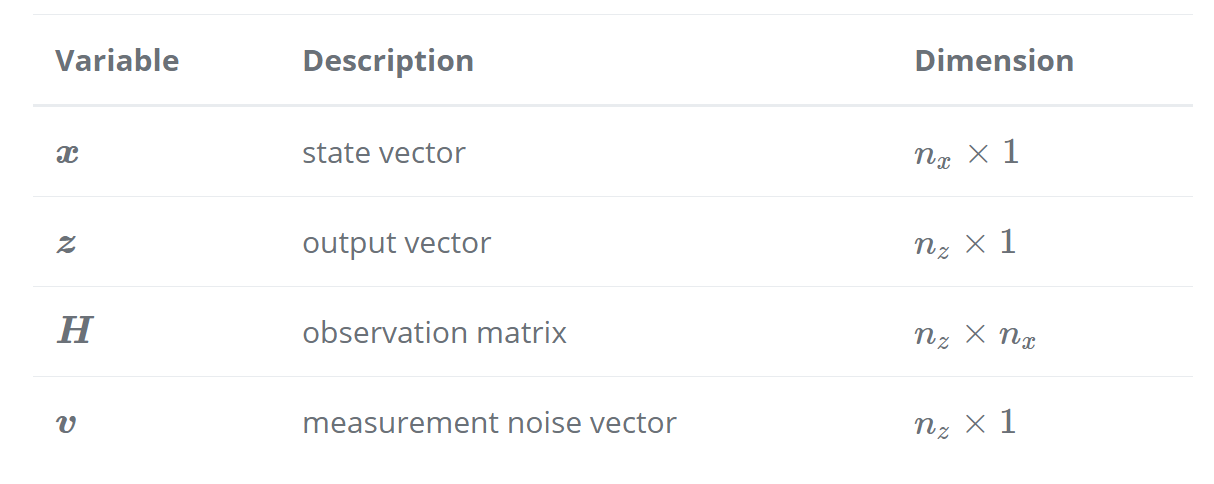Select the Dimension column header
Image resolution: width=1214 pixels, height=484 pixels.
pos(993,61)
